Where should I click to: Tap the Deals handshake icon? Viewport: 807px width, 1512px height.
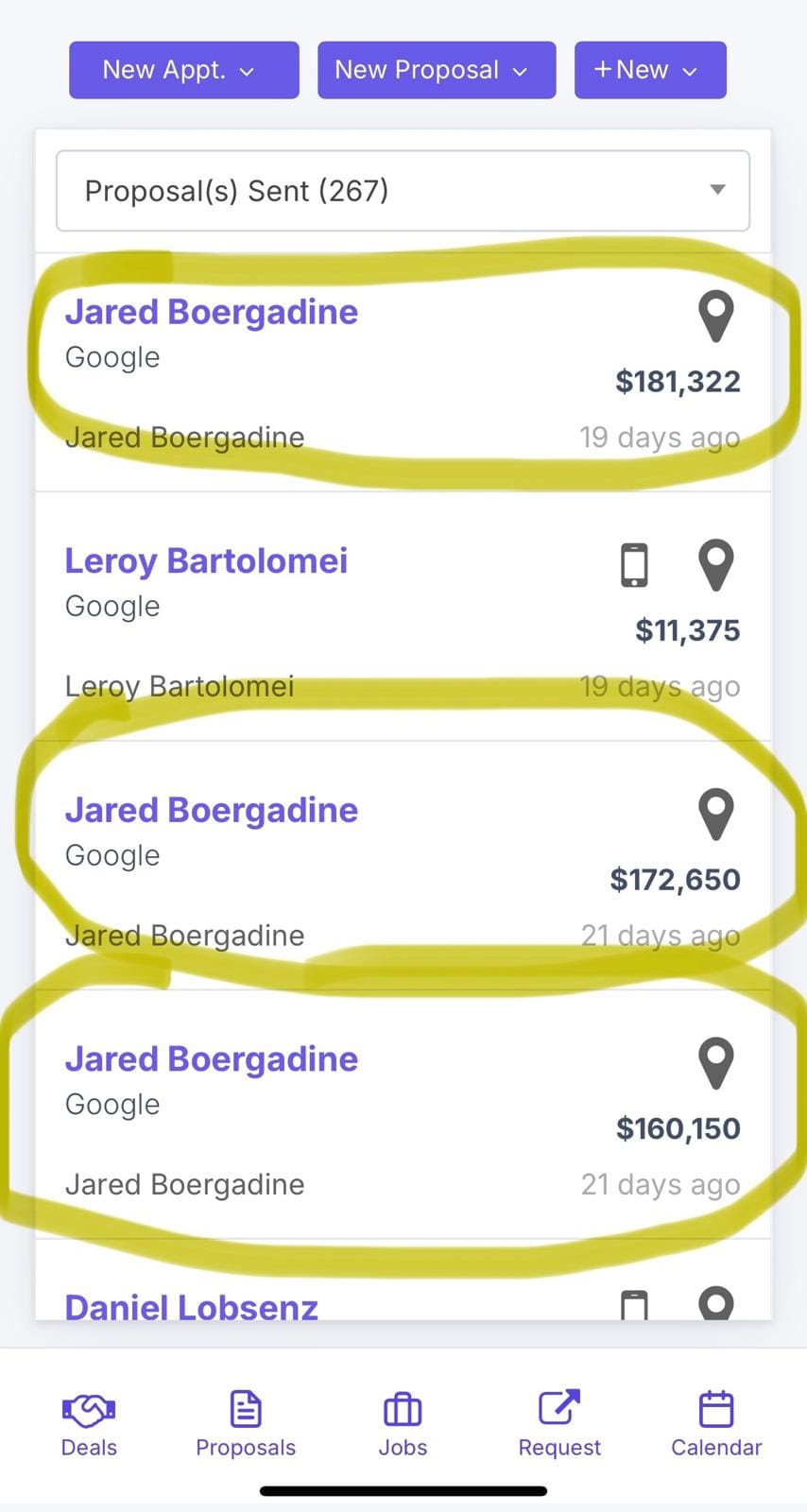pos(89,1410)
